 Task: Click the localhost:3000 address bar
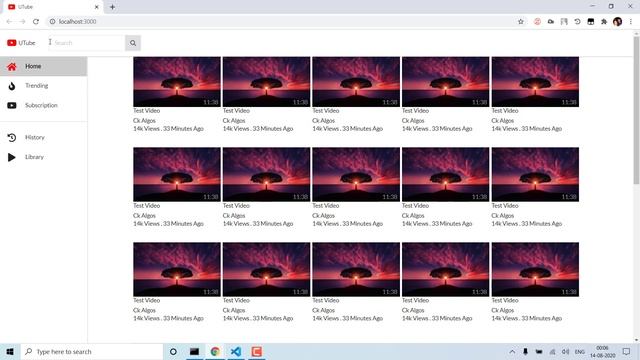pyautogui.click(x=286, y=22)
